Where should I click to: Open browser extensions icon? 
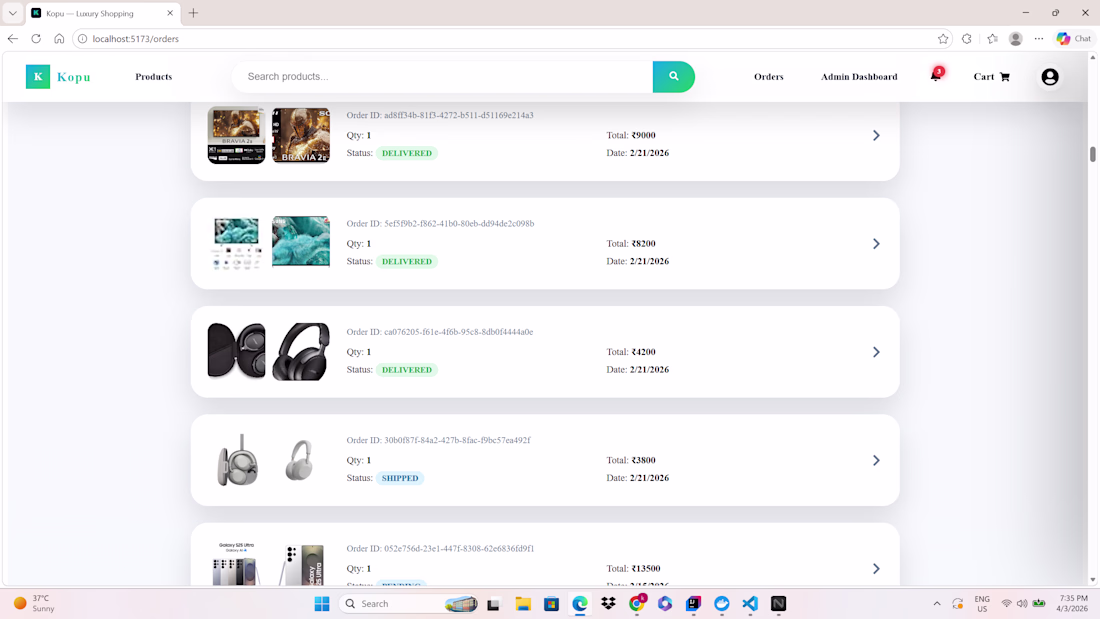point(967,39)
